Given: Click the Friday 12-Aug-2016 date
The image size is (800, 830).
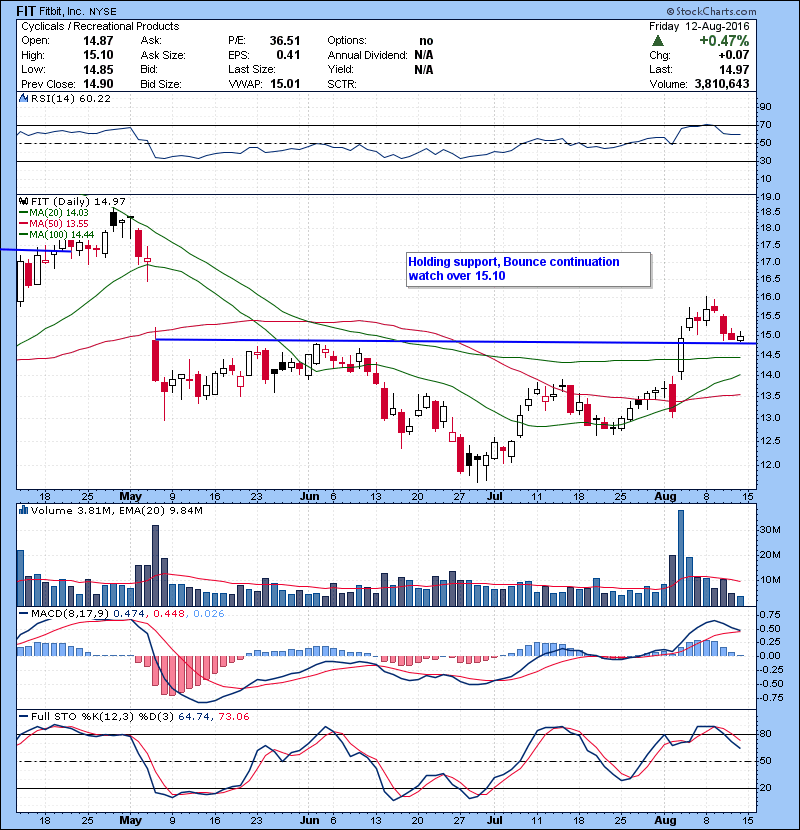Looking at the screenshot, I should [x=699, y=26].
